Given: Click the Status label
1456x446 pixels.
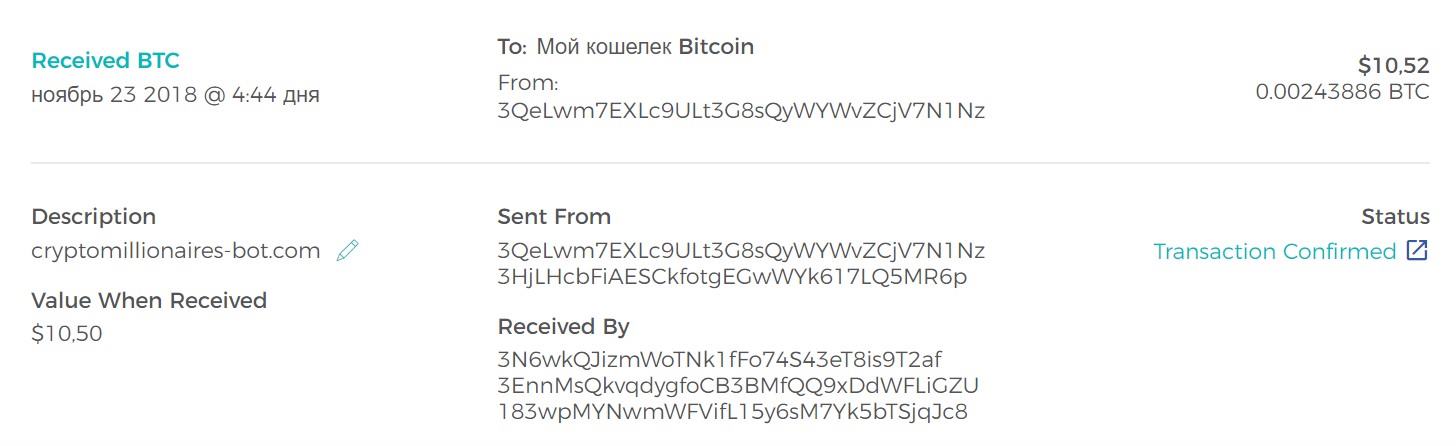Looking at the screenshot, I should (x=1395, y=217).
